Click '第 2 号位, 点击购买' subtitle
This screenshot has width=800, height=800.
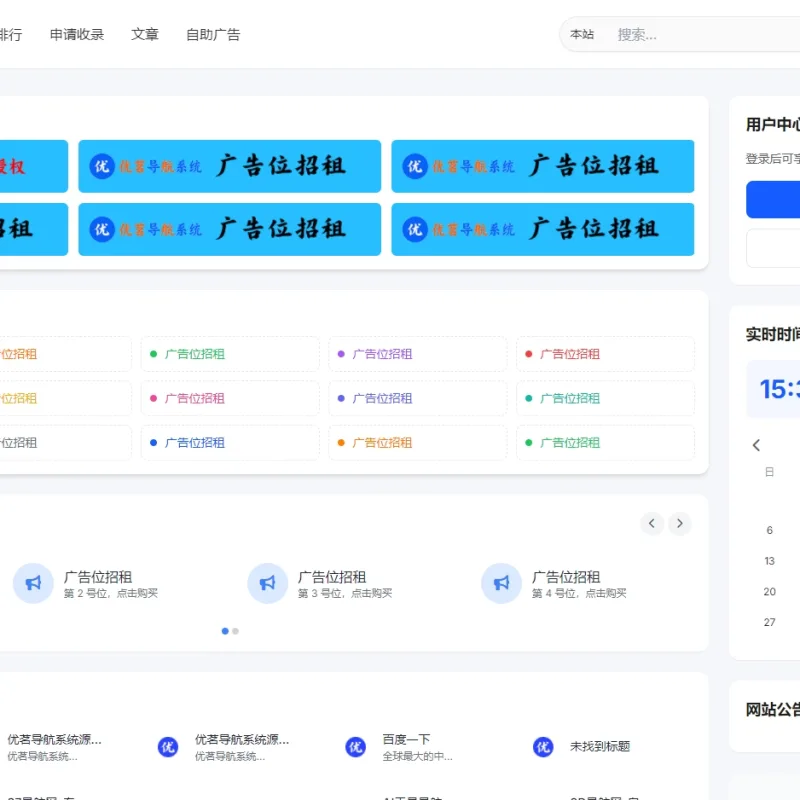tap(111, 593)
